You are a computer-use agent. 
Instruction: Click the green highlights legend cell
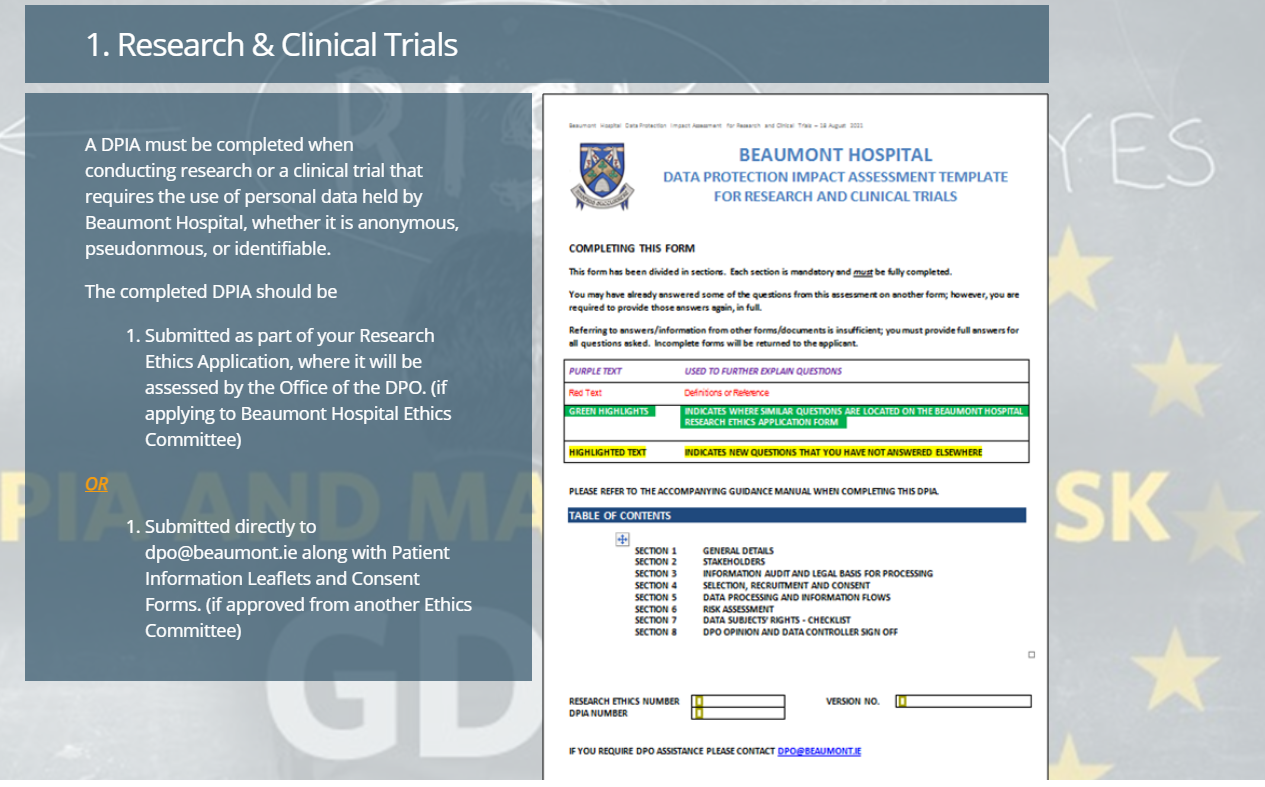click(x=609, y=412)
